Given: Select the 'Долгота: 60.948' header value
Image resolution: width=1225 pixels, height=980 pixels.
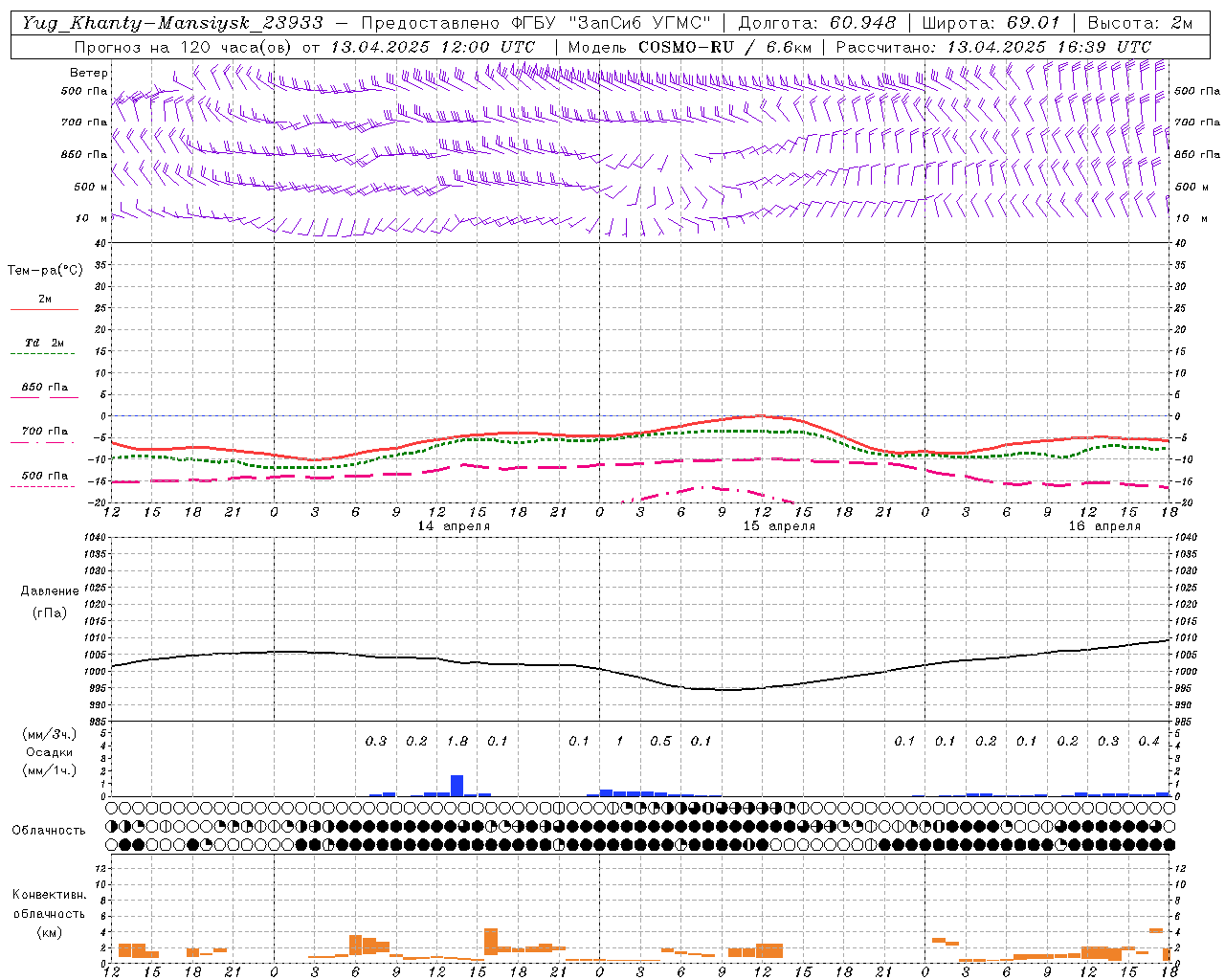Looking at the screenshot, I should (x=817, y=23).
